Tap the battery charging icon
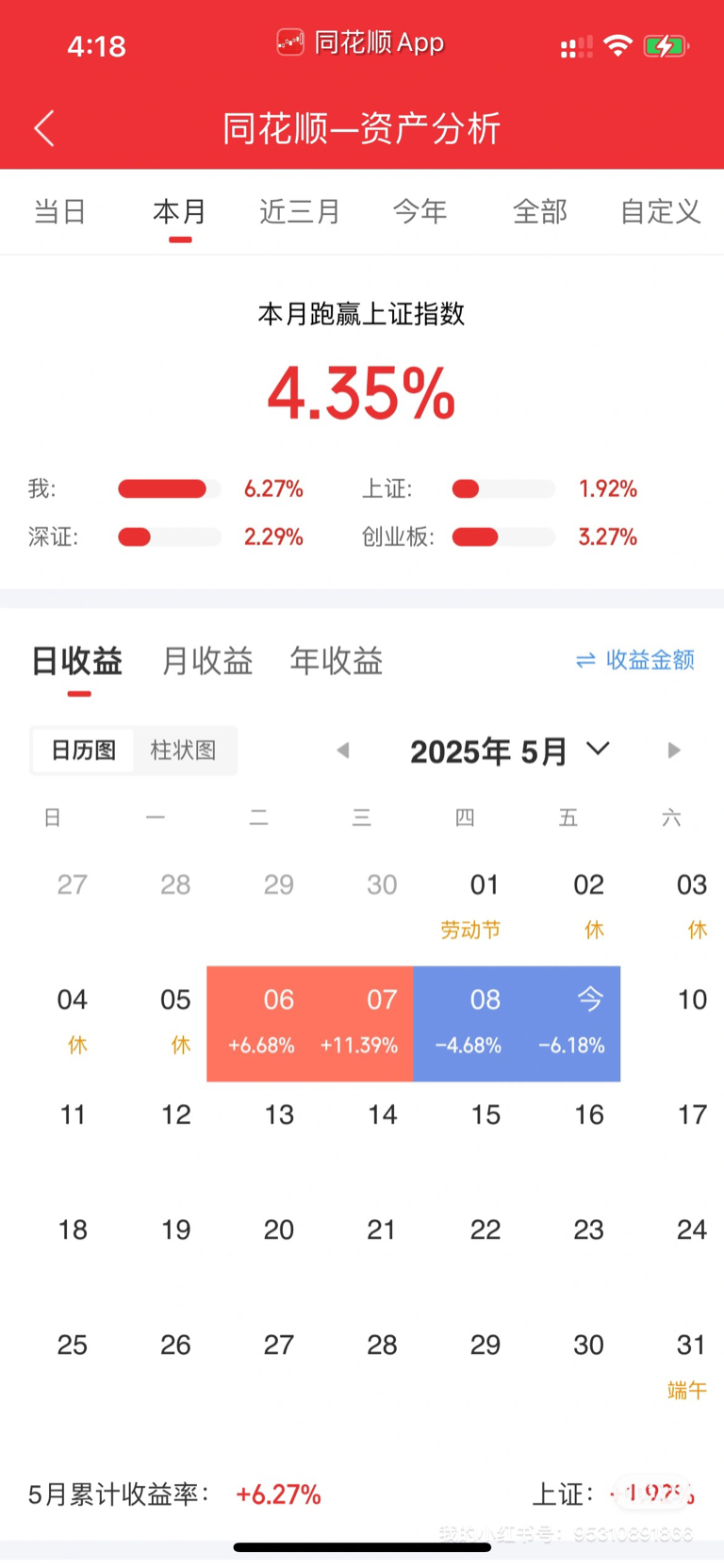Viewport: 724px width, 1568px height. [666, 45]
